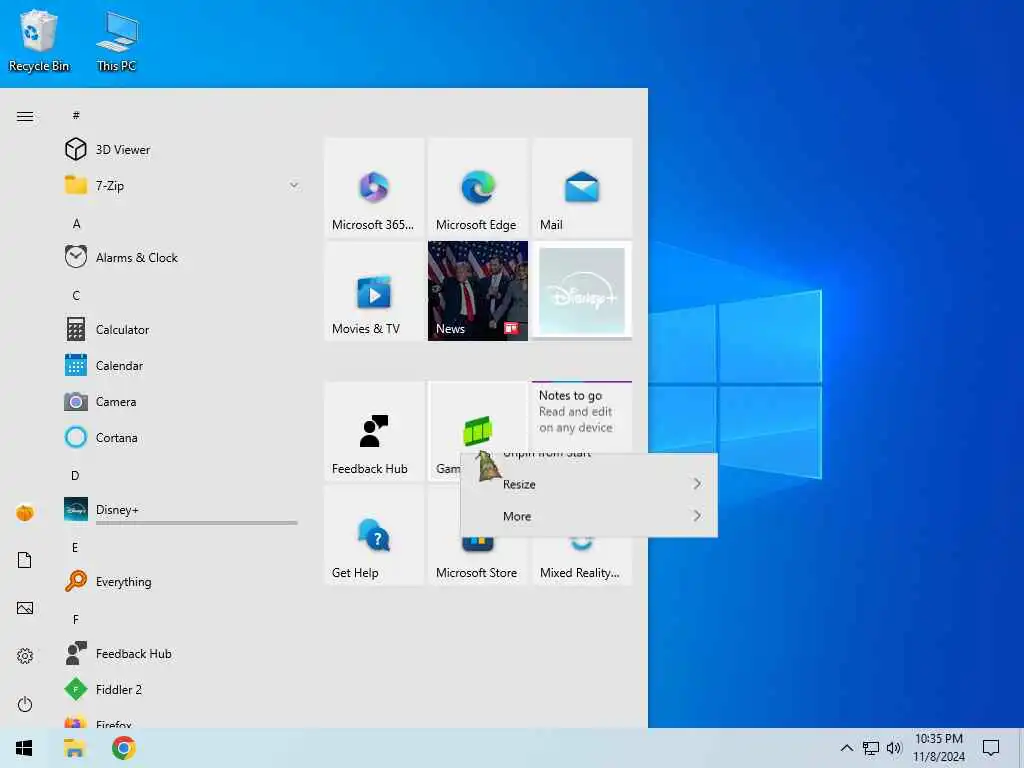Click the Windows Start button
The image size is (1024, 768).
[24, 748]
